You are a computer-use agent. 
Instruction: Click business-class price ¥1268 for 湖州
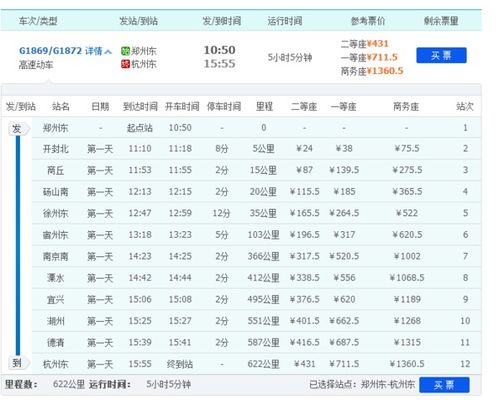point(407,321)
